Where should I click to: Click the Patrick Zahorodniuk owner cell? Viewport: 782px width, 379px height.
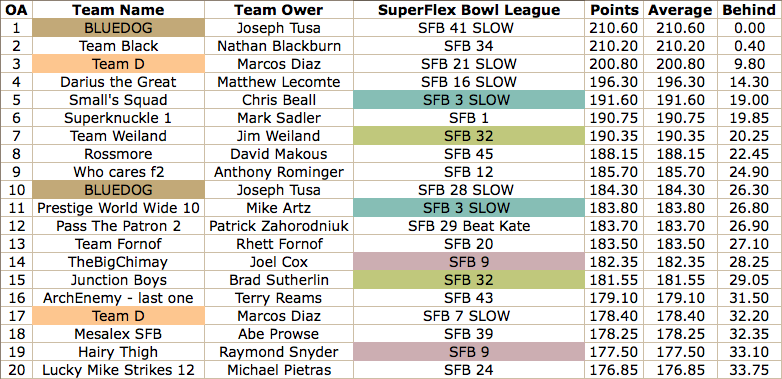[x=279, y=226]
